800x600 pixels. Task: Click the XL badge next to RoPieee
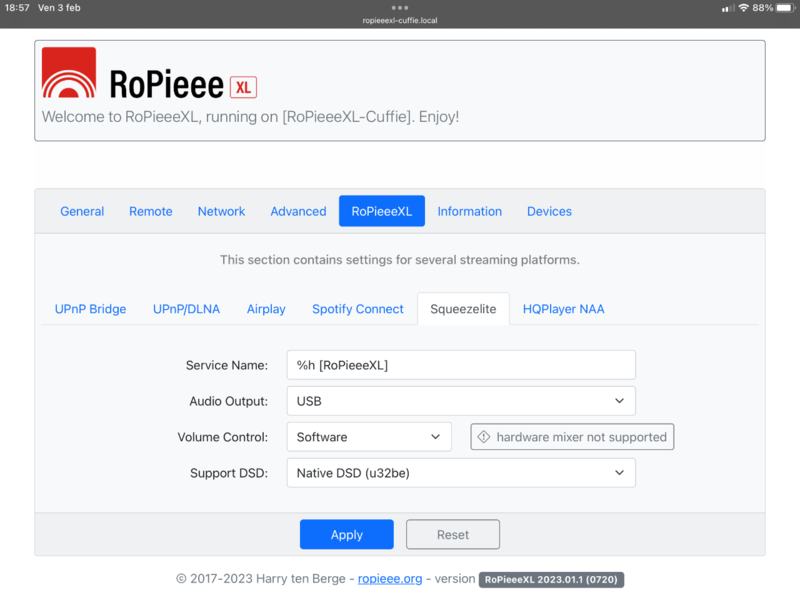(243, 87)
